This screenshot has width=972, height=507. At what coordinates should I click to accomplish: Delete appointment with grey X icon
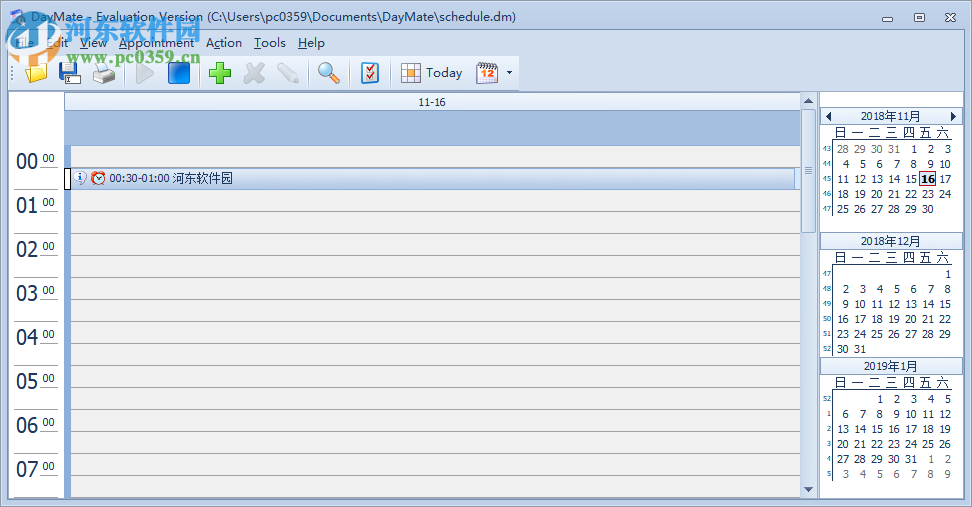[254, 73]
